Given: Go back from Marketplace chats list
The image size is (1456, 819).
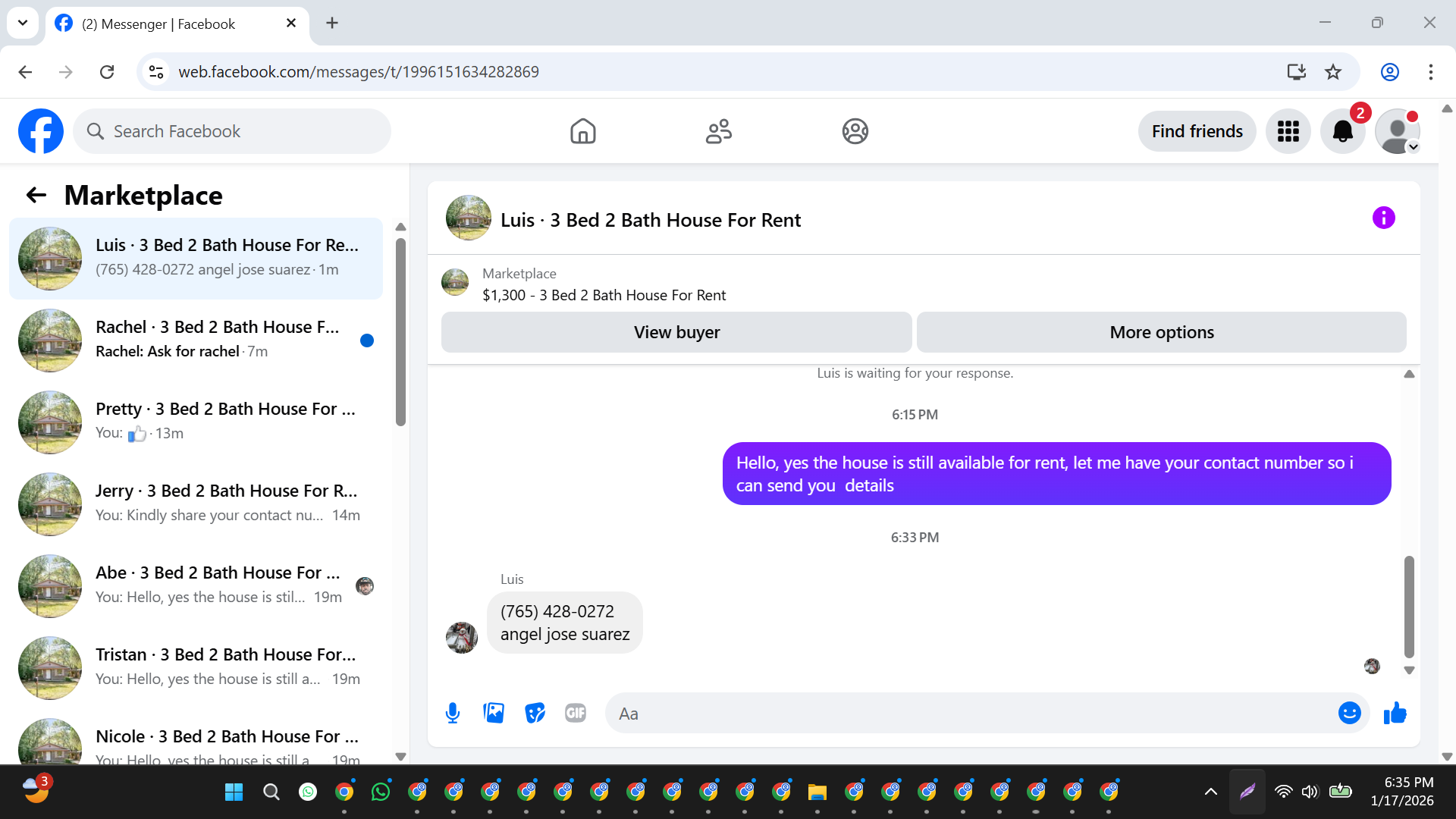Looking at the screenshot, I should pos(36,196).
